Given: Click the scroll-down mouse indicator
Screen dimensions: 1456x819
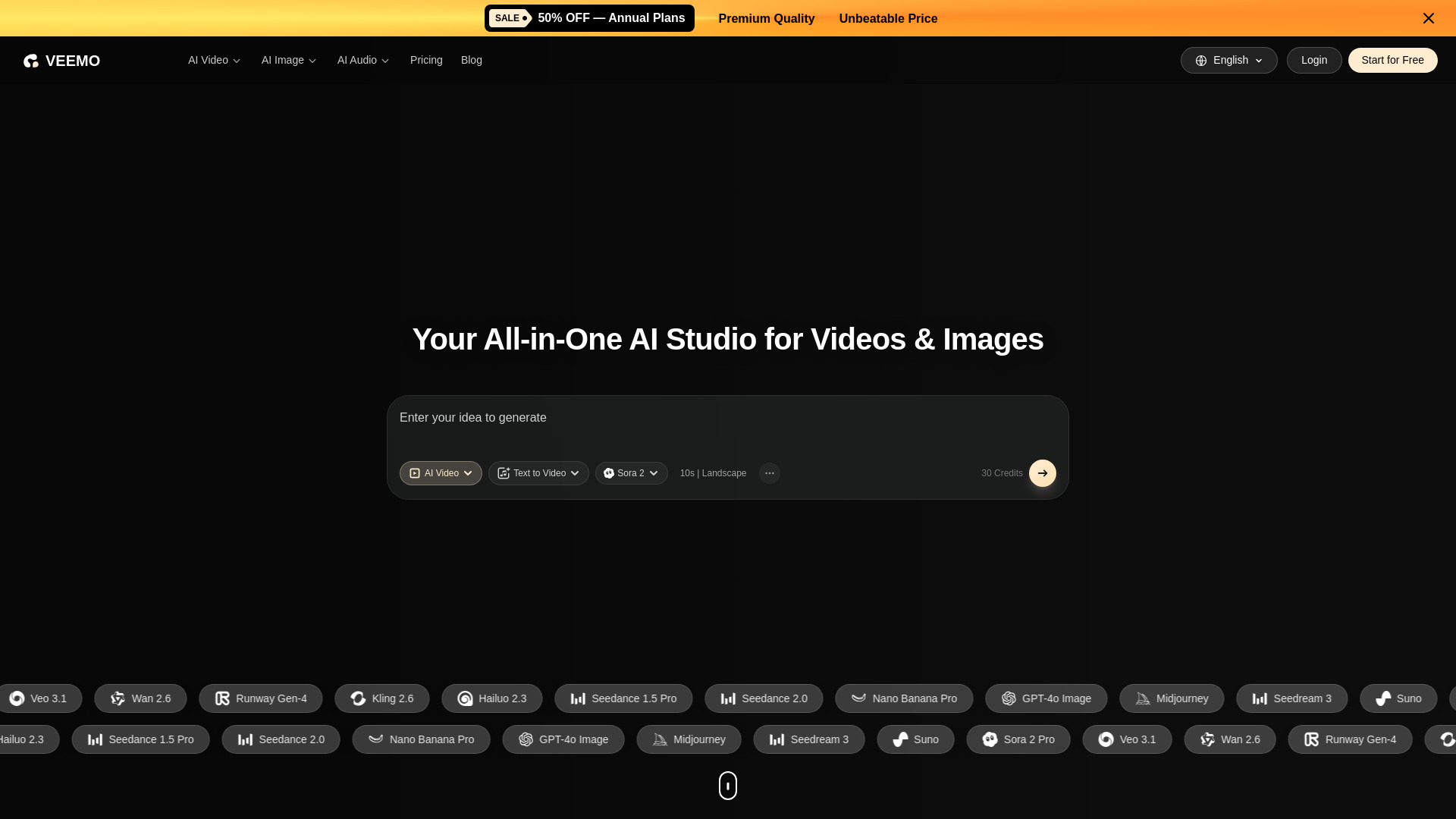Looking at the screenshot, I should pyautogui.click(x=727, y=786).
